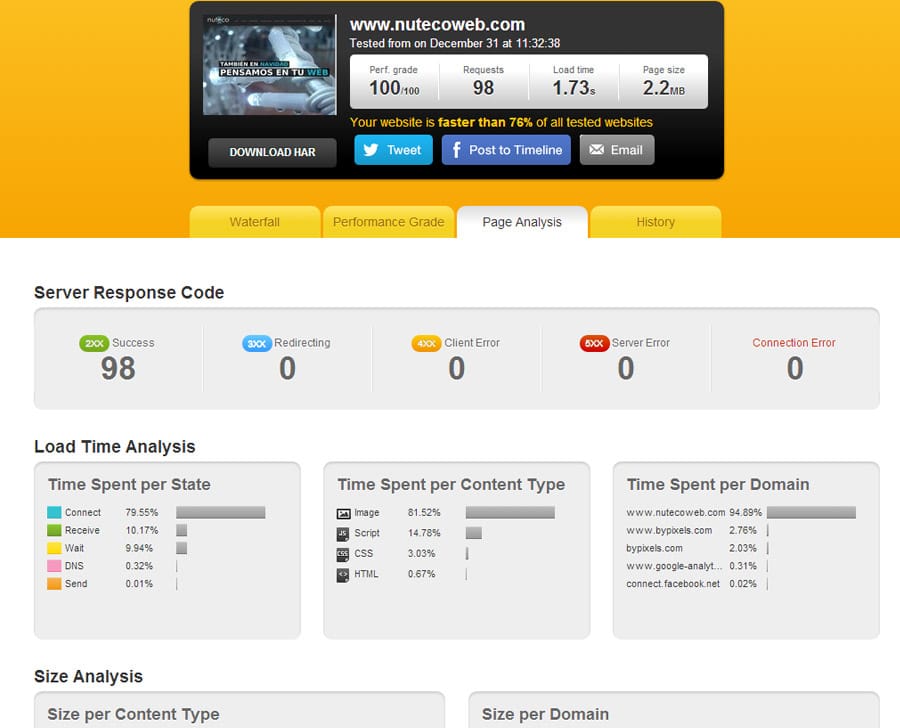This screenshot has height=728, width=900.
Task: Click the CSS content type icon
Action: point(343,555)
